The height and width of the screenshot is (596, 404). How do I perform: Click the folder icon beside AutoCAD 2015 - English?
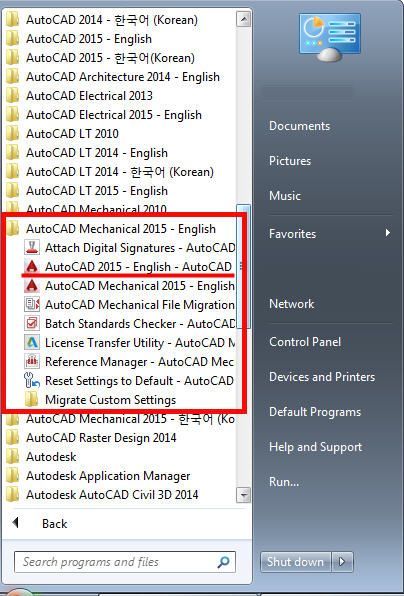point(13,38)
